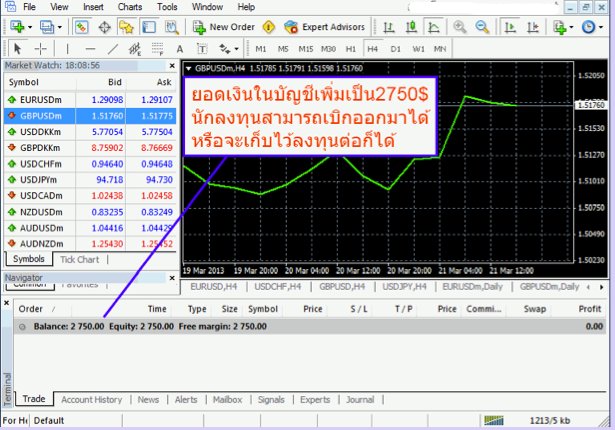Screen dimensions: 615x430
Task: Click the yellow MetaEditor diamond icon
Action: 269,27
